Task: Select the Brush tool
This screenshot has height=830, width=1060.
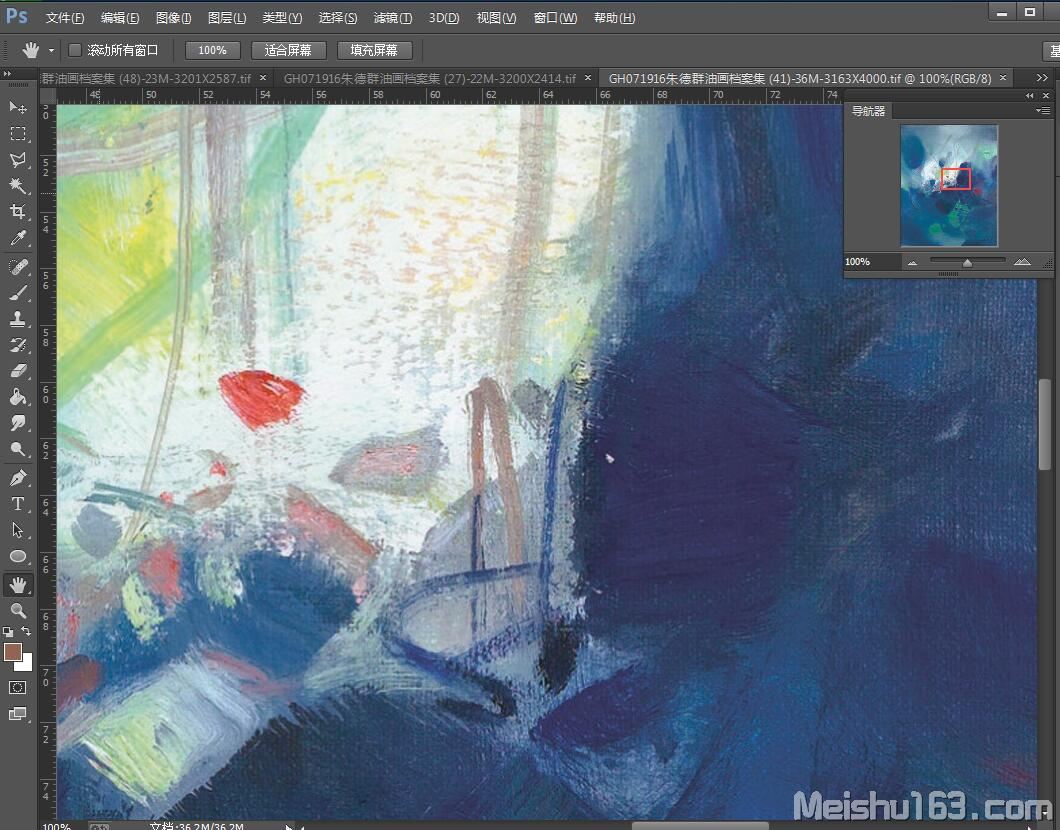Action: pos(18,293)
